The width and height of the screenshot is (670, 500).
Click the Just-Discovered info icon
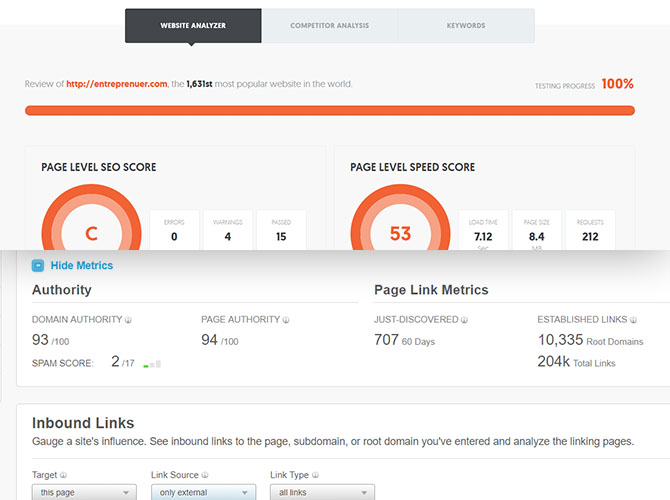[x=464, y=320]
